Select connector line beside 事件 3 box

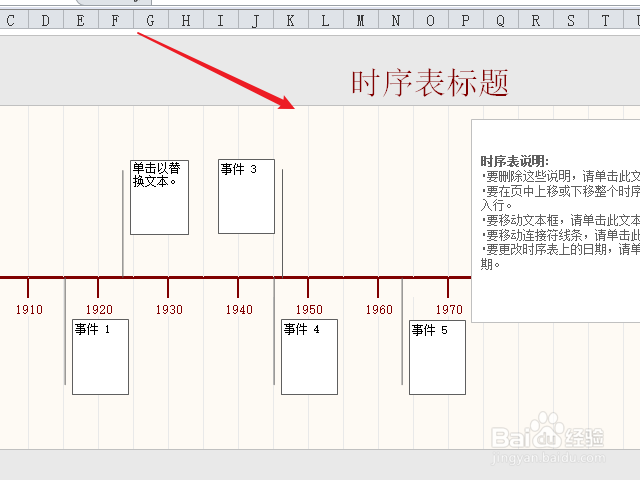pos(282,223)
